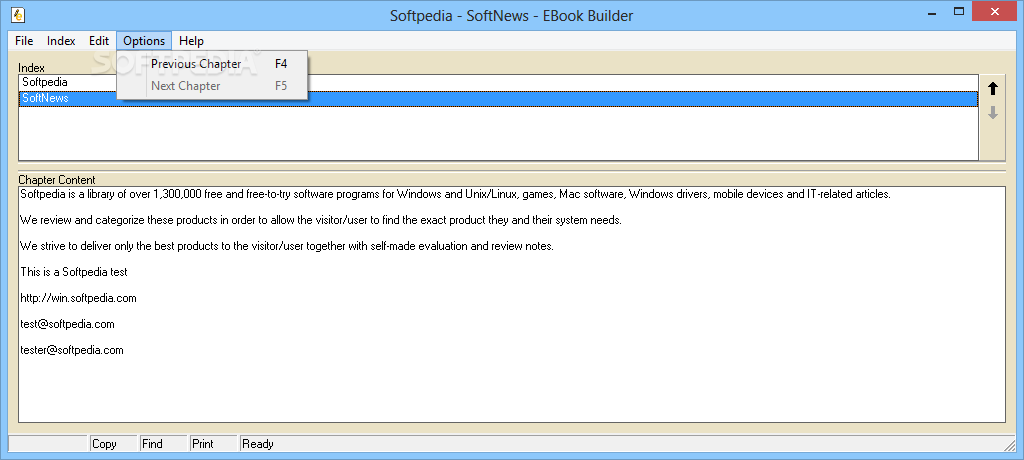Click Find in the status bar
The image size is (1024, 460).
coord(164,444)
